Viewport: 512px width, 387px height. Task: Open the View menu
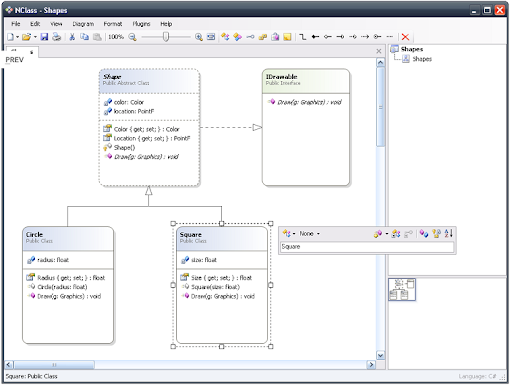pos(56,24)
